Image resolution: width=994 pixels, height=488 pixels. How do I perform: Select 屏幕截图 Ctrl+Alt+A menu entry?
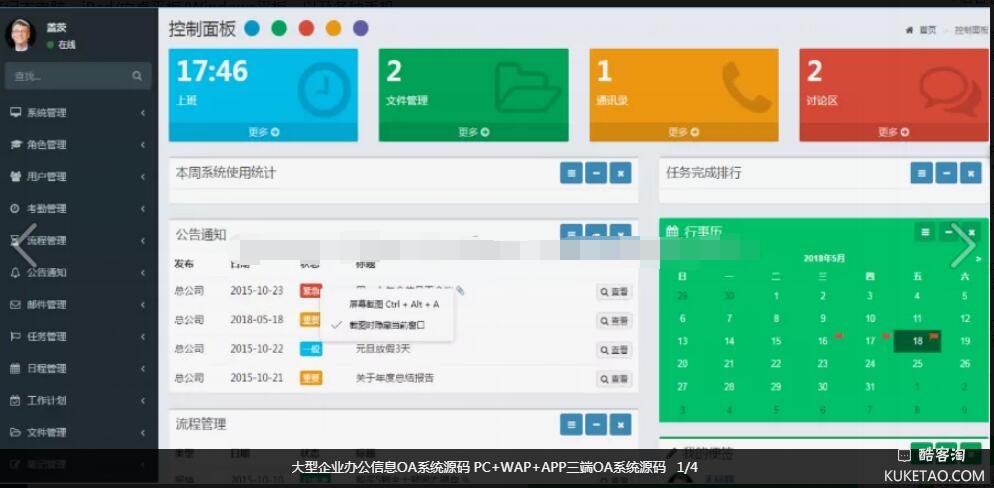(x=393, y=304)
